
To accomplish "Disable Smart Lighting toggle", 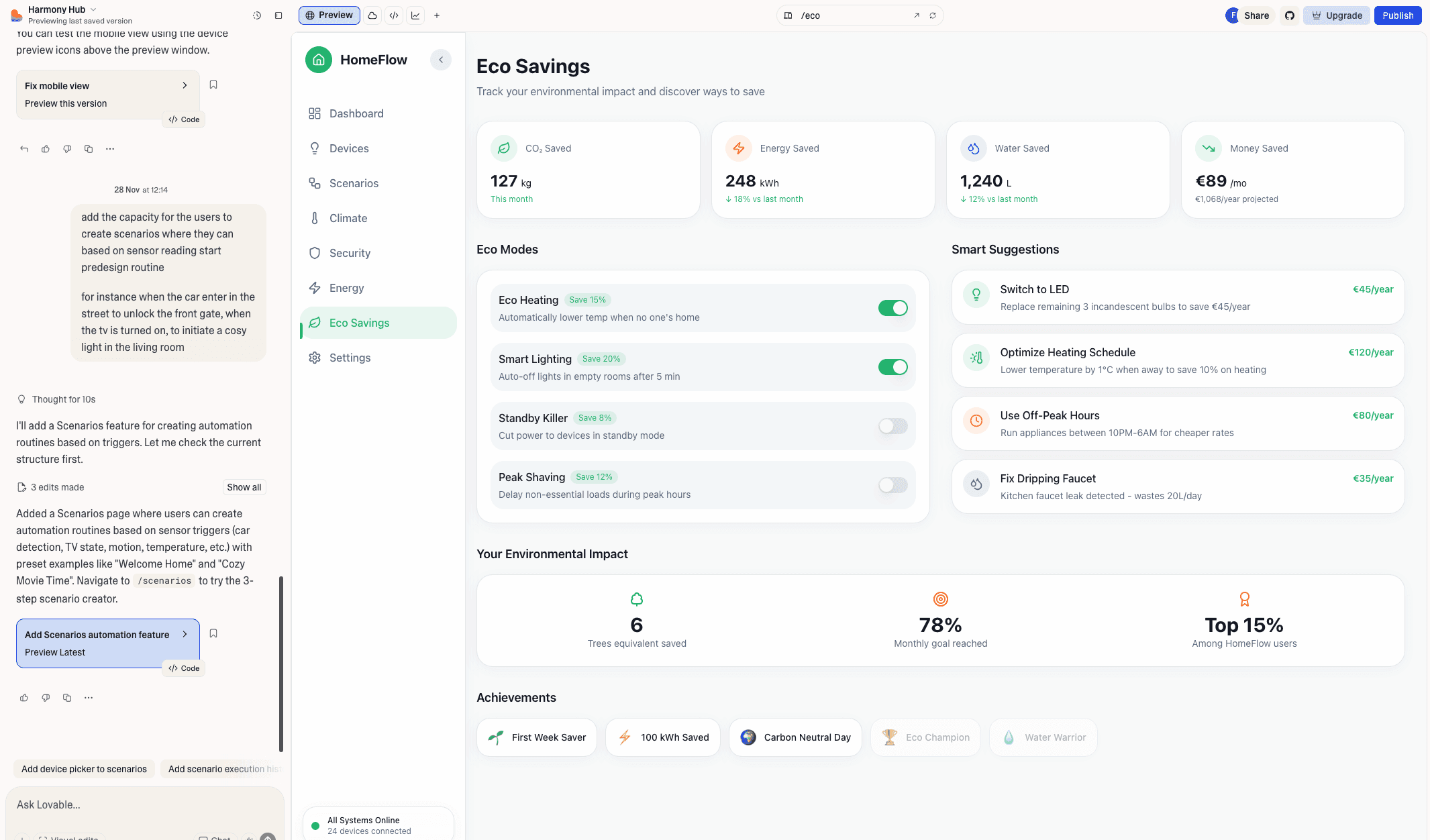I will [892, 367].
